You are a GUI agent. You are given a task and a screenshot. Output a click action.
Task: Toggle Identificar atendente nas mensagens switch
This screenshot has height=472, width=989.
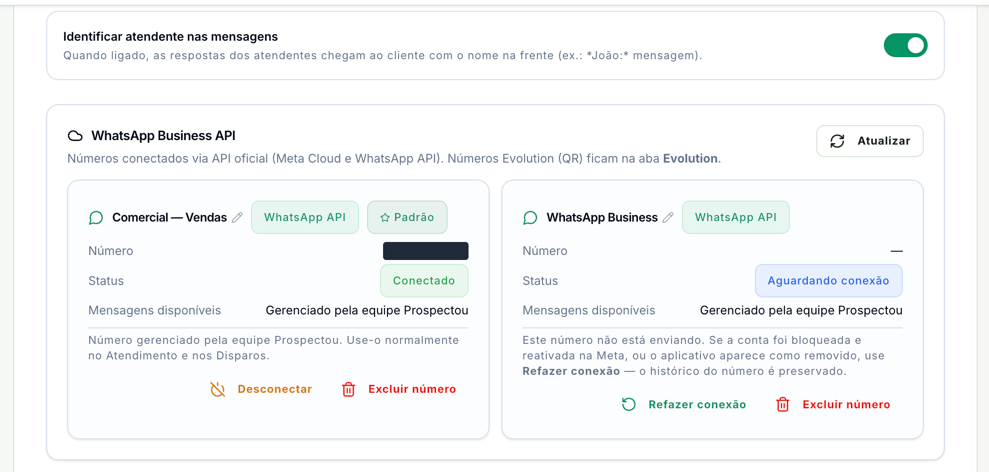pyautogui.click(x=905, y=45)
